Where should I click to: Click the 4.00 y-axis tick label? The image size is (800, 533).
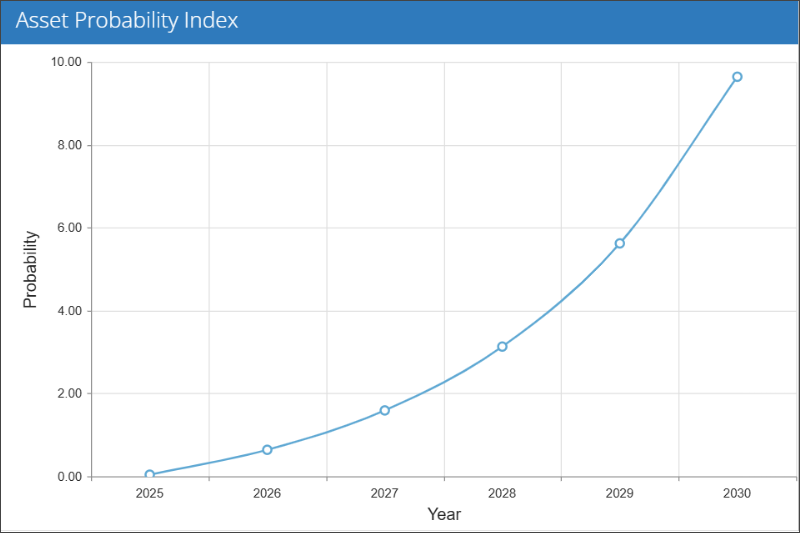[68, 311]
